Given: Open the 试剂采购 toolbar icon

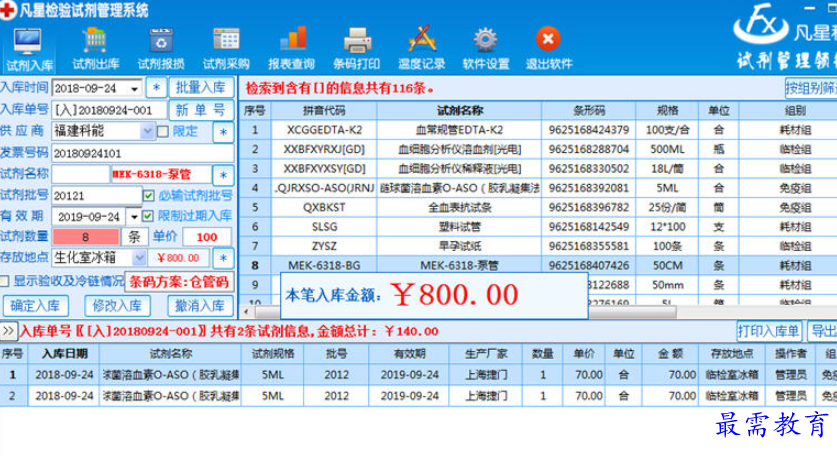Looking at the screenshot, I should click(226, 49).
